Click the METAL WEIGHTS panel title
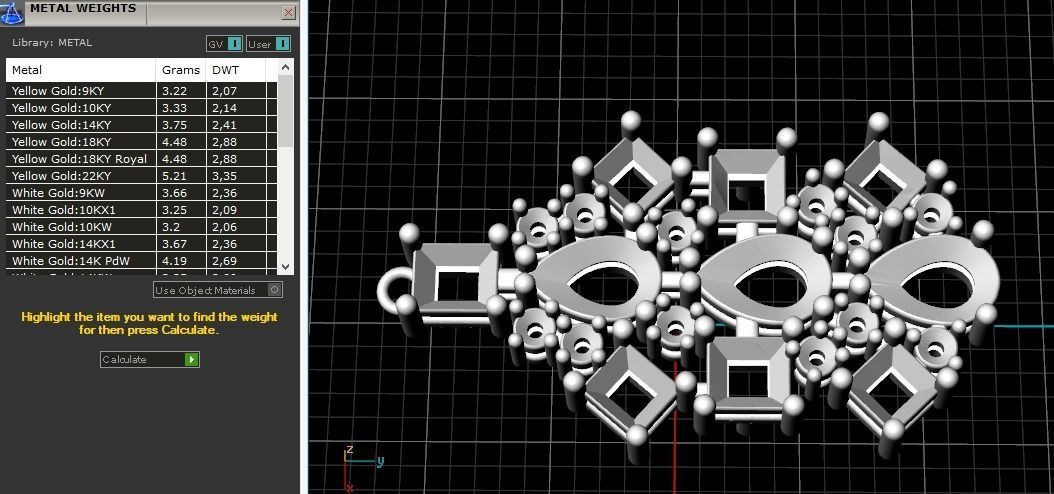The width and height of the screenshot is (1054, 494). point(83,9)
